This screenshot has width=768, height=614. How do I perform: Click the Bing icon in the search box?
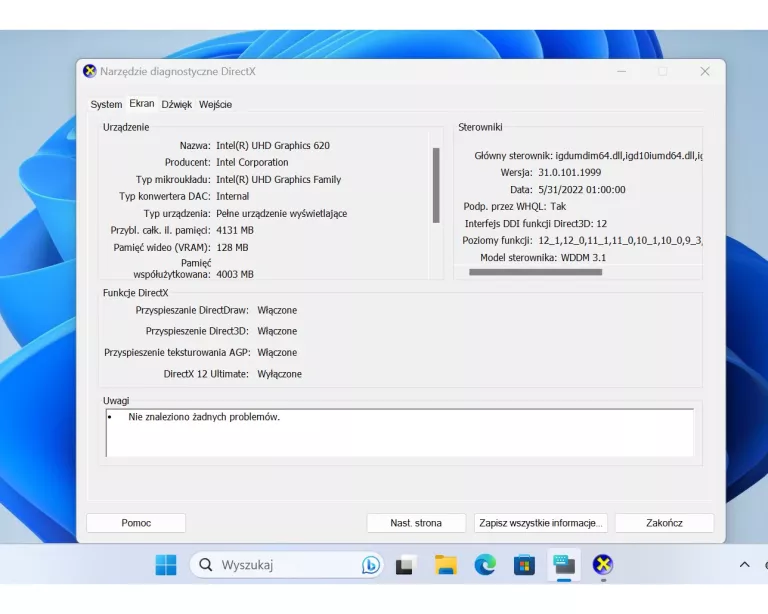pyautogui.click(x=371, y=565)
